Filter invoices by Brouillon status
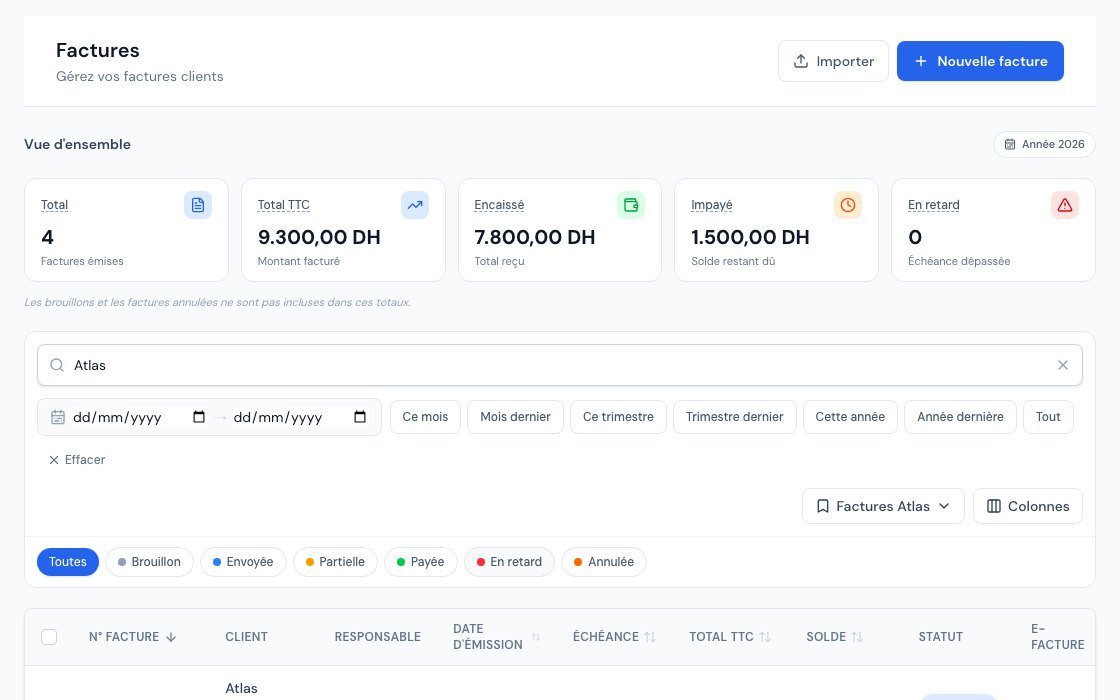Image resolution: width=1120 pixels, height=700 pixels. (149, 562)
